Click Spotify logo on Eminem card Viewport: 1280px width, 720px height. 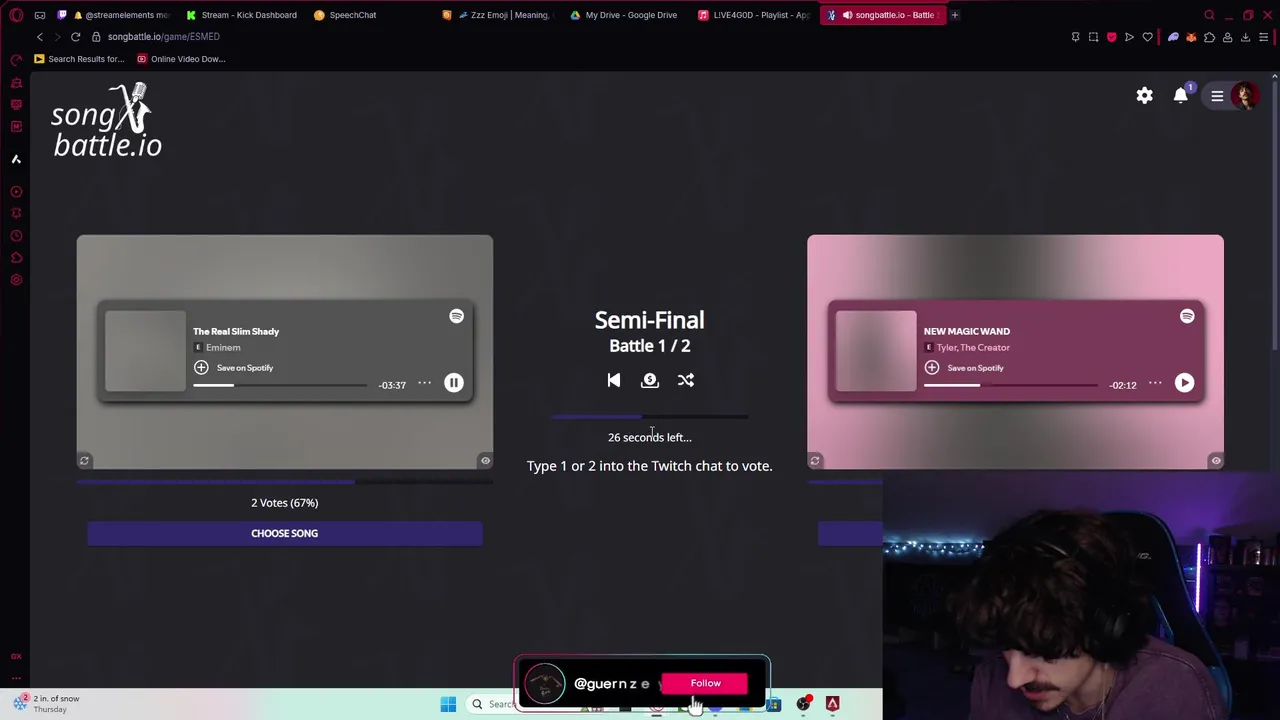coord(456,316)
